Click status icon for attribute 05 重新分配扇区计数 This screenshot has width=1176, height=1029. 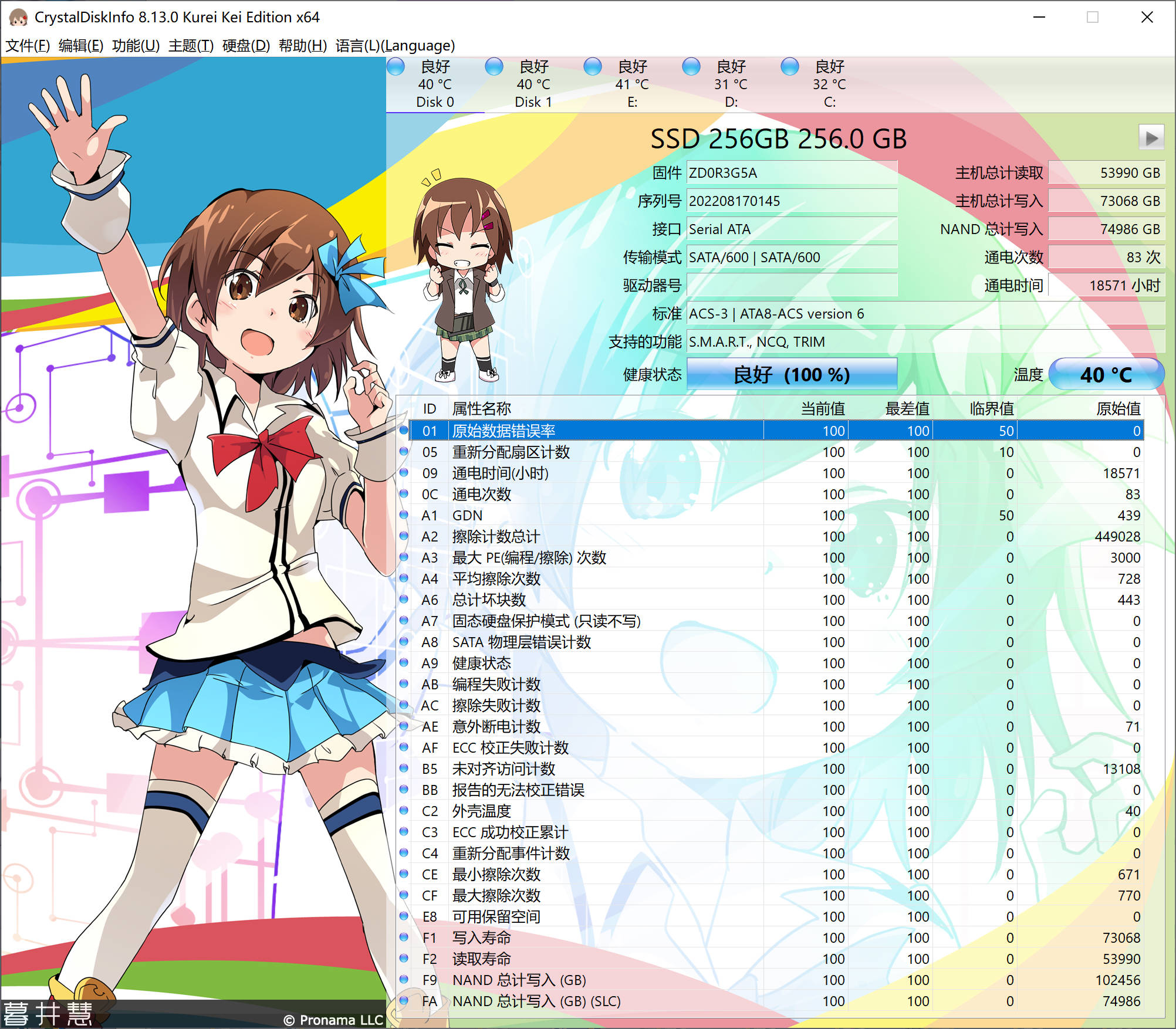click(x=404, y=452)
